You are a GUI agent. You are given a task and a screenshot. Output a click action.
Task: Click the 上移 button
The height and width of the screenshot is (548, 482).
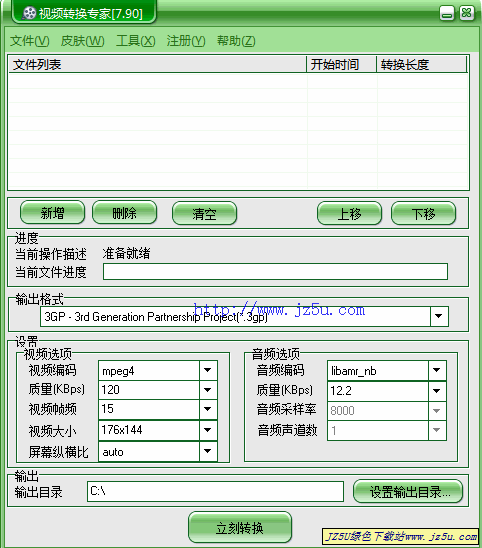pos(349,213)
